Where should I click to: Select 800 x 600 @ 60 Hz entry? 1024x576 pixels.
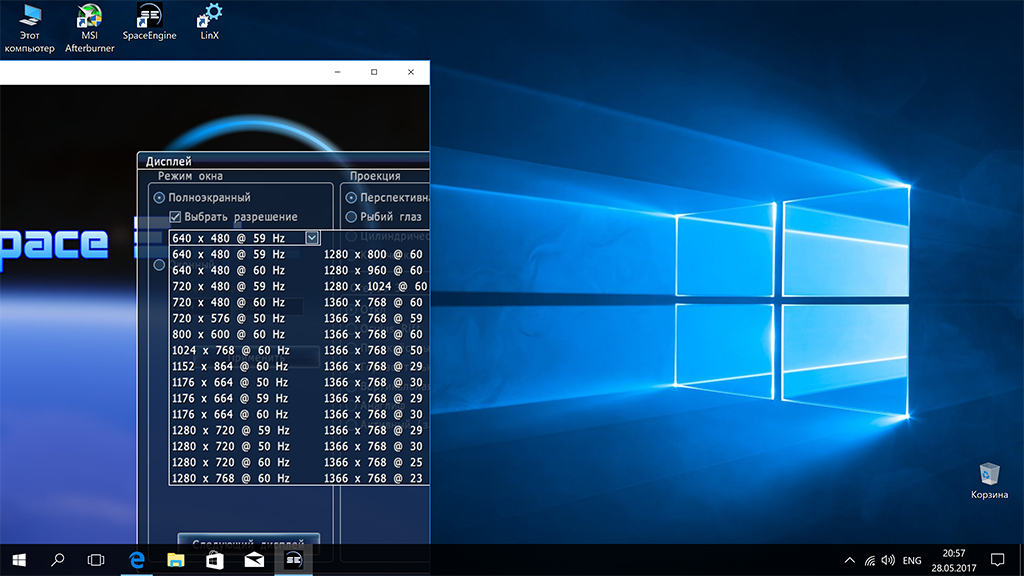(x=229, y=334)
